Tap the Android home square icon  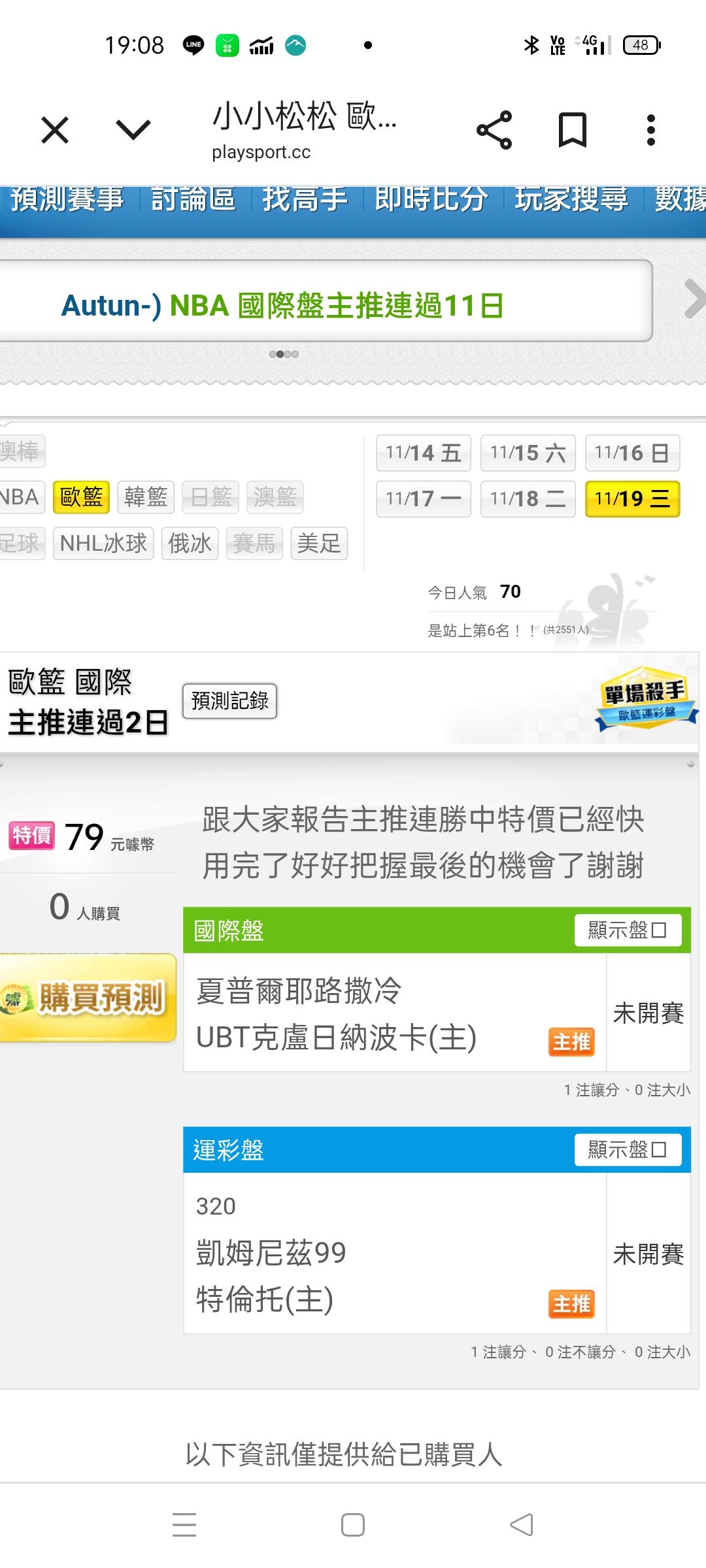tap(353, 1525)
